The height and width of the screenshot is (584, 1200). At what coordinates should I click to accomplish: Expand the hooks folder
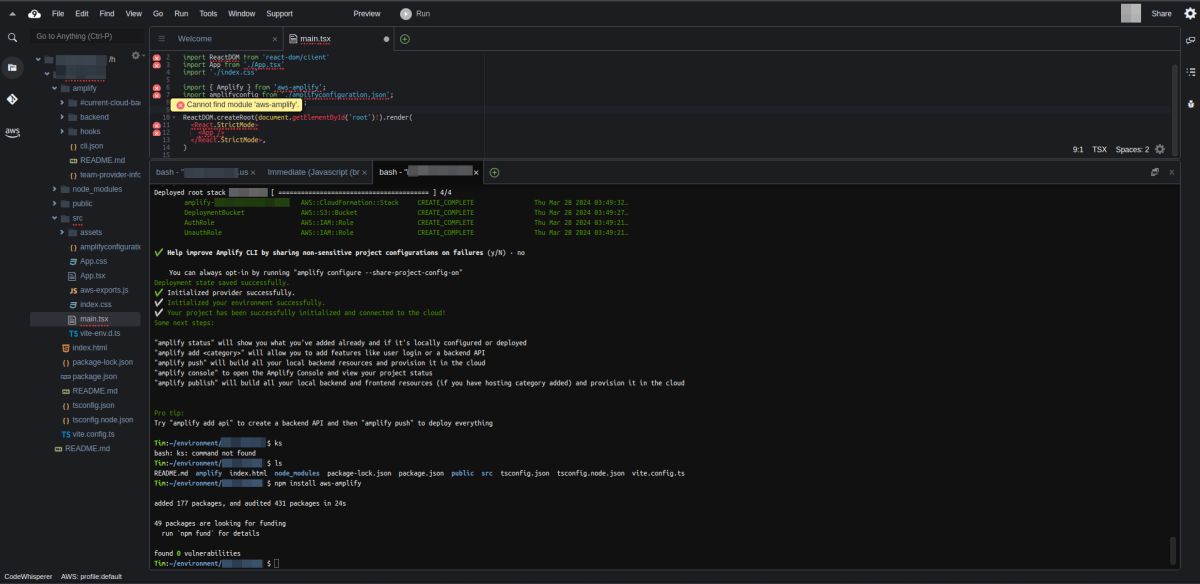pyautogui.click(x=62, y=131)
